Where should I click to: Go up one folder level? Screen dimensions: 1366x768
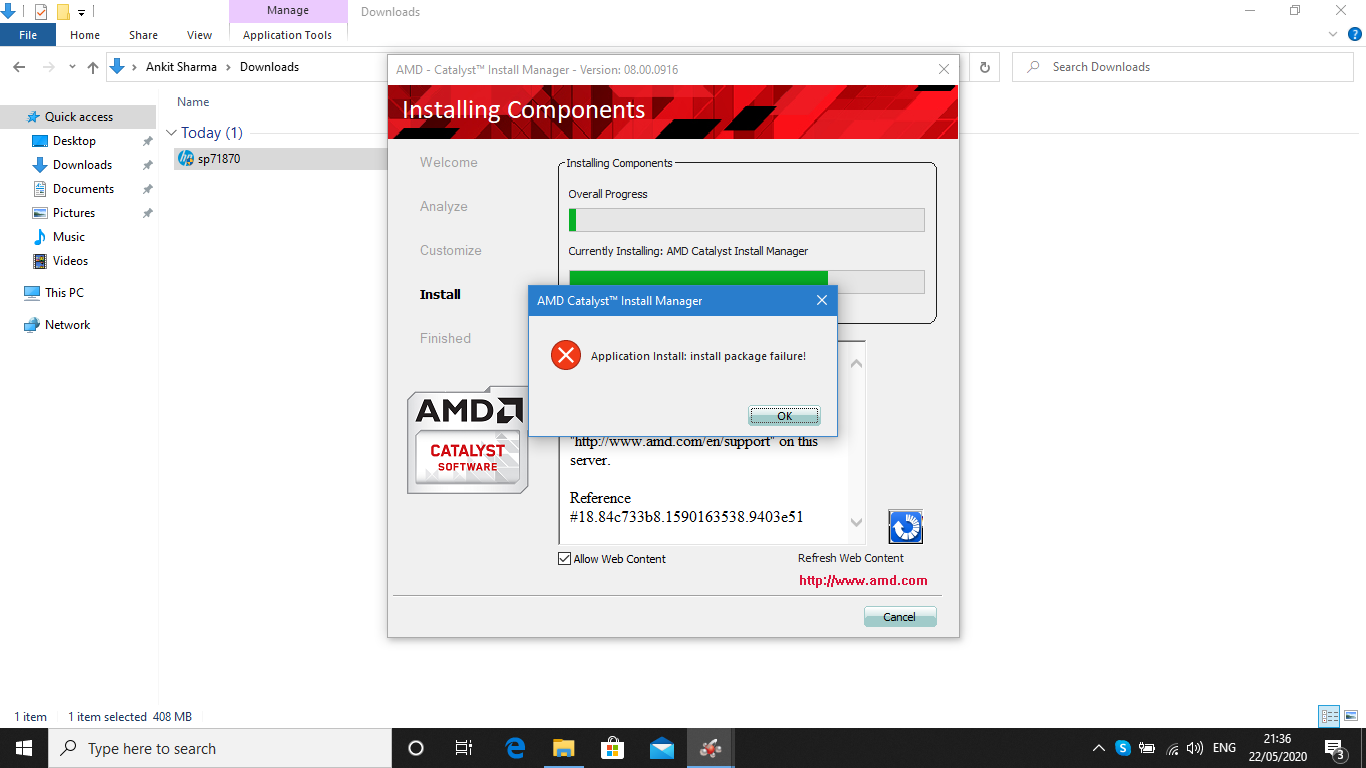pos(93,67)
